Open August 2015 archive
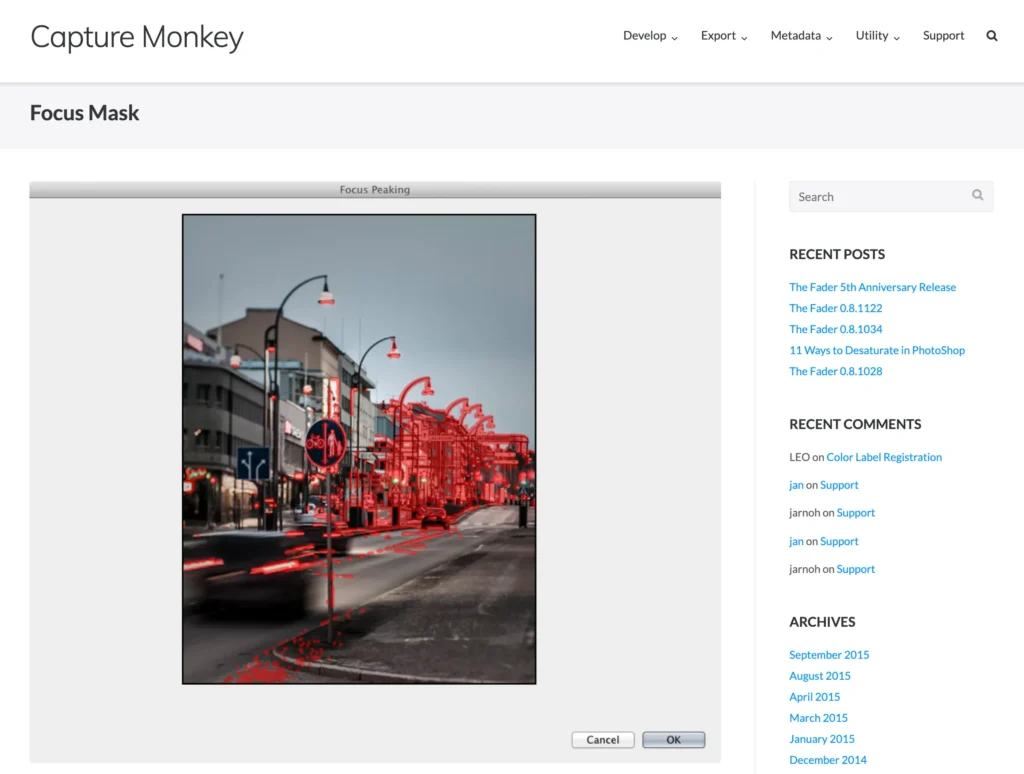The height and width of the screenshot is (774, 1024). (820, 676)
